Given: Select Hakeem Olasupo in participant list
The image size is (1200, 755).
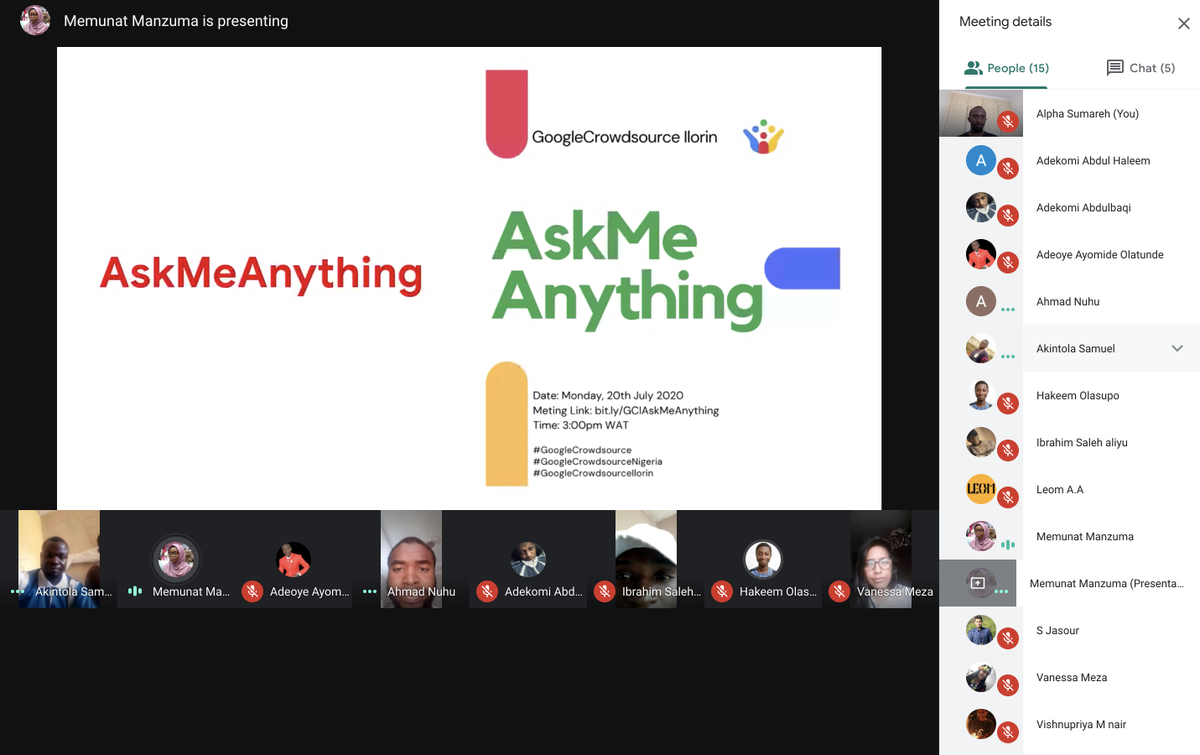Looking at the screenshot, I should (1078, 396).
